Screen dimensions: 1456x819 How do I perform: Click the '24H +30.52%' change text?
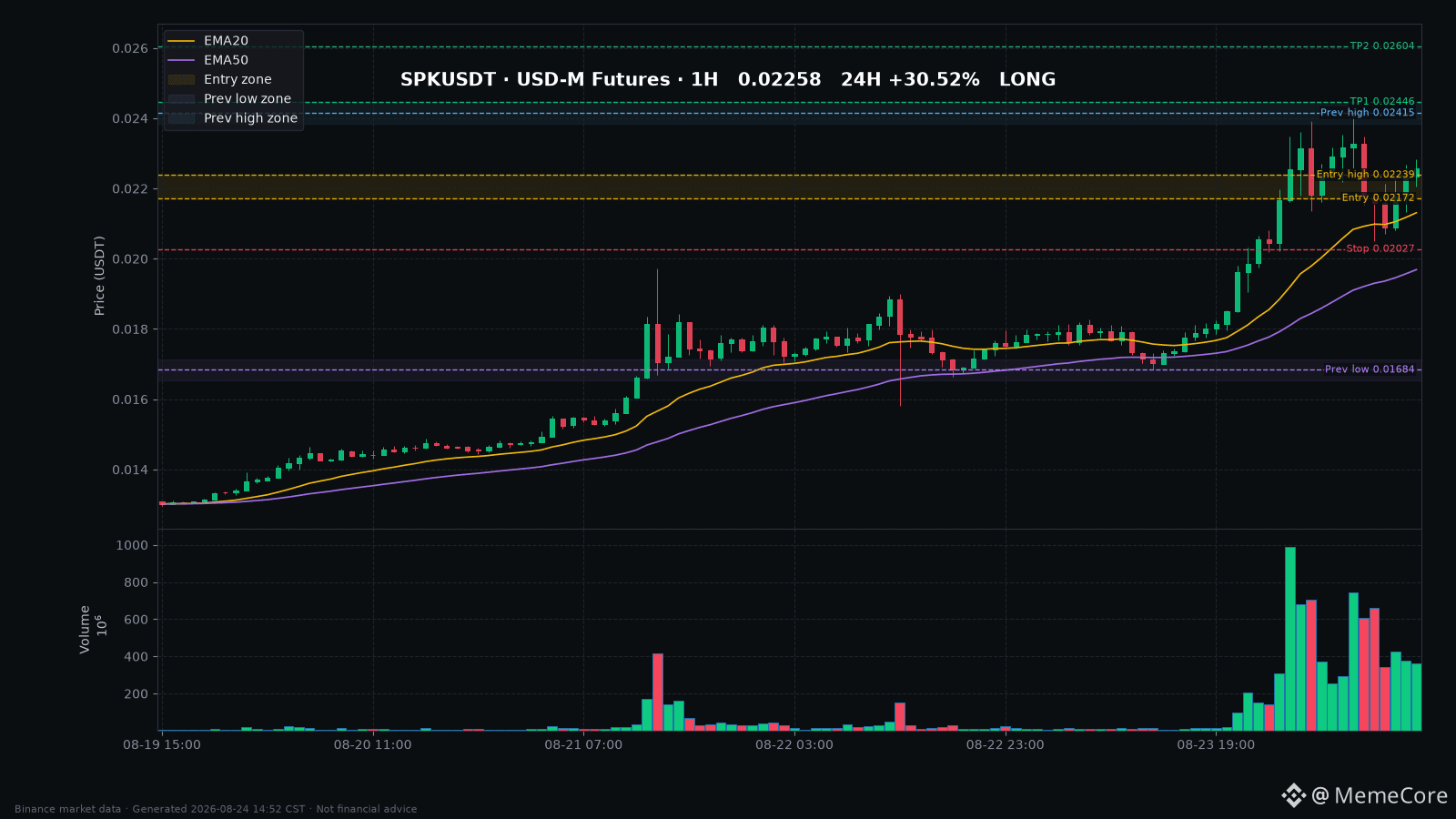click(x=910, y=79)
